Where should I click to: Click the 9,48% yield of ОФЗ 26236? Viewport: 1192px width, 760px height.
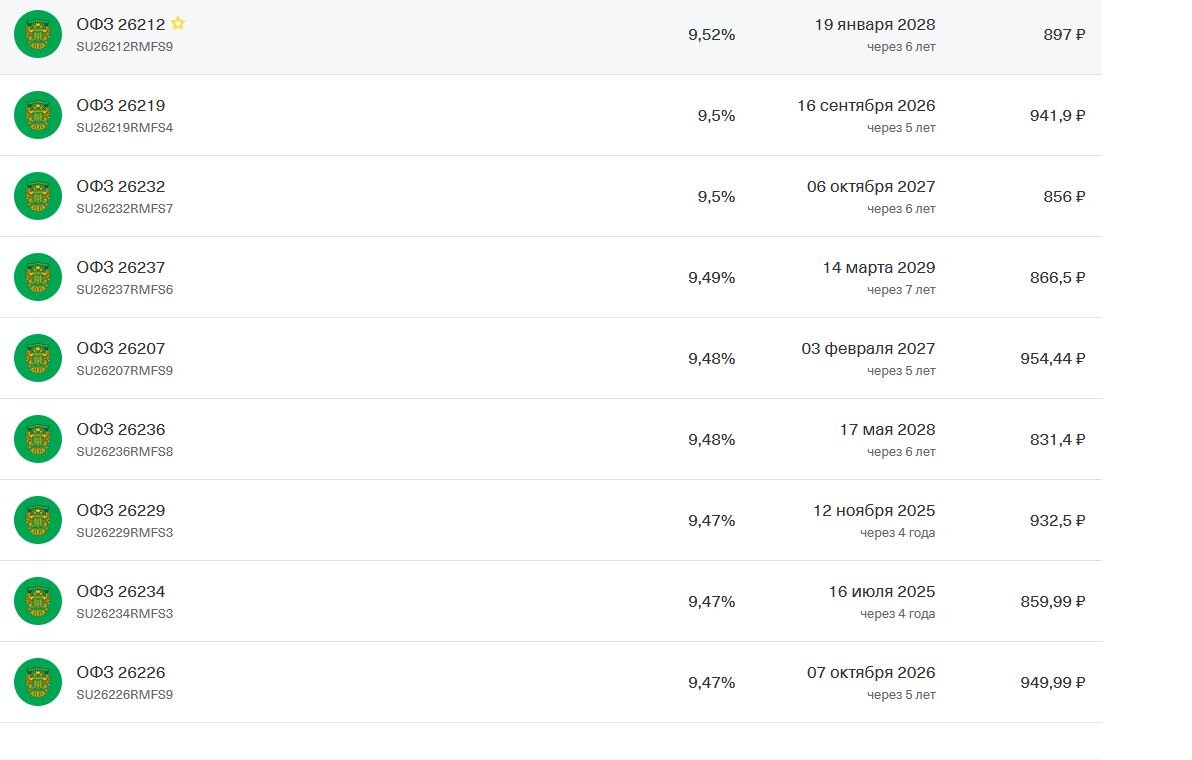point(711,440)
